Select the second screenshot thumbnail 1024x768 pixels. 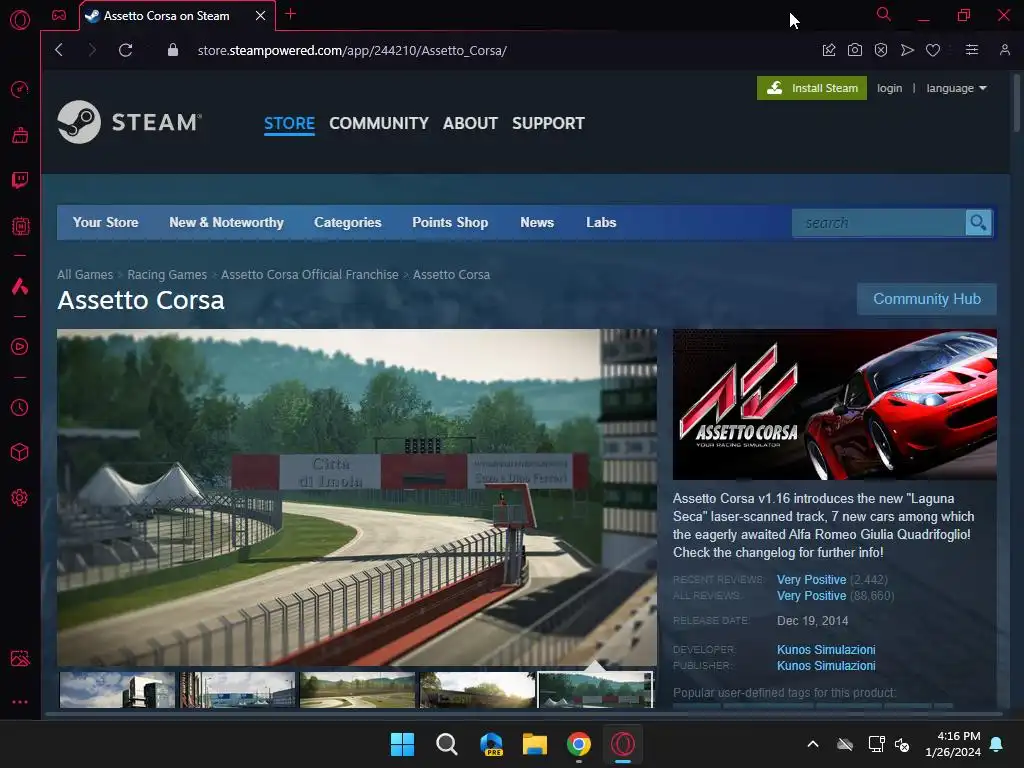237,690
